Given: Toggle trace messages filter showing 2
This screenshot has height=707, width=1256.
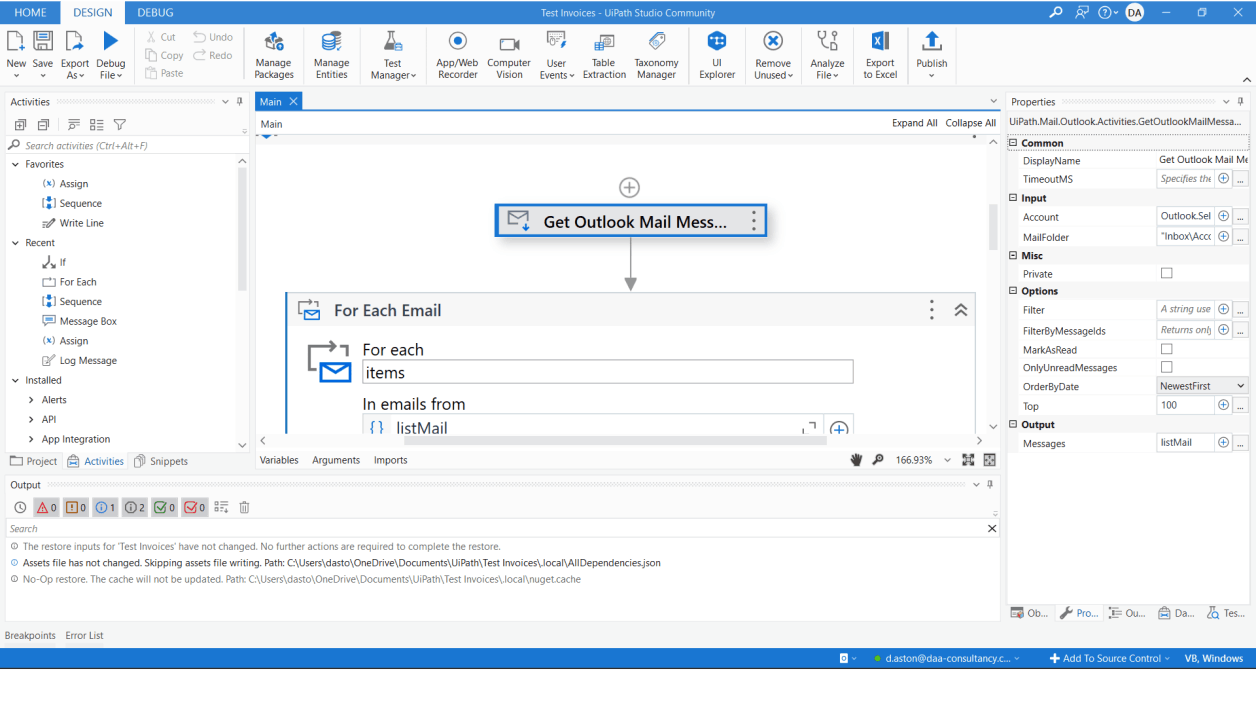Looking at the screenshot, I should pos(135,507).
